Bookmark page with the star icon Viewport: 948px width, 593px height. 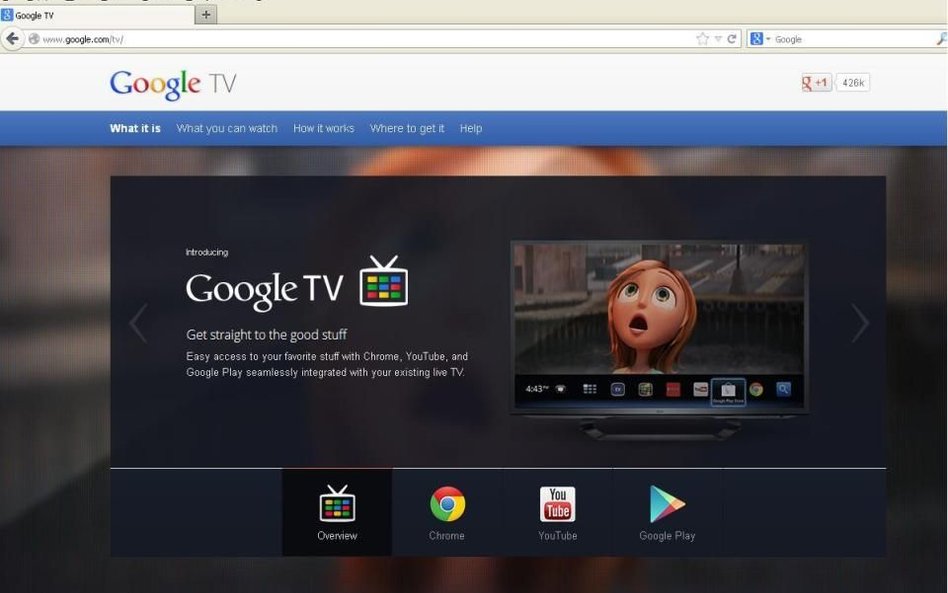click(x=702, y=39)
